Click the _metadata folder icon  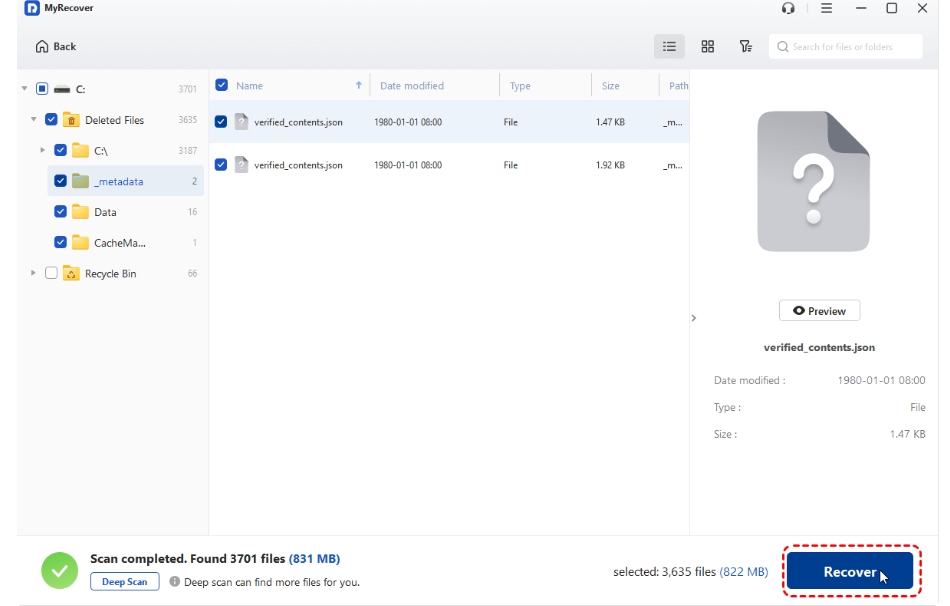tap(81, 181)
